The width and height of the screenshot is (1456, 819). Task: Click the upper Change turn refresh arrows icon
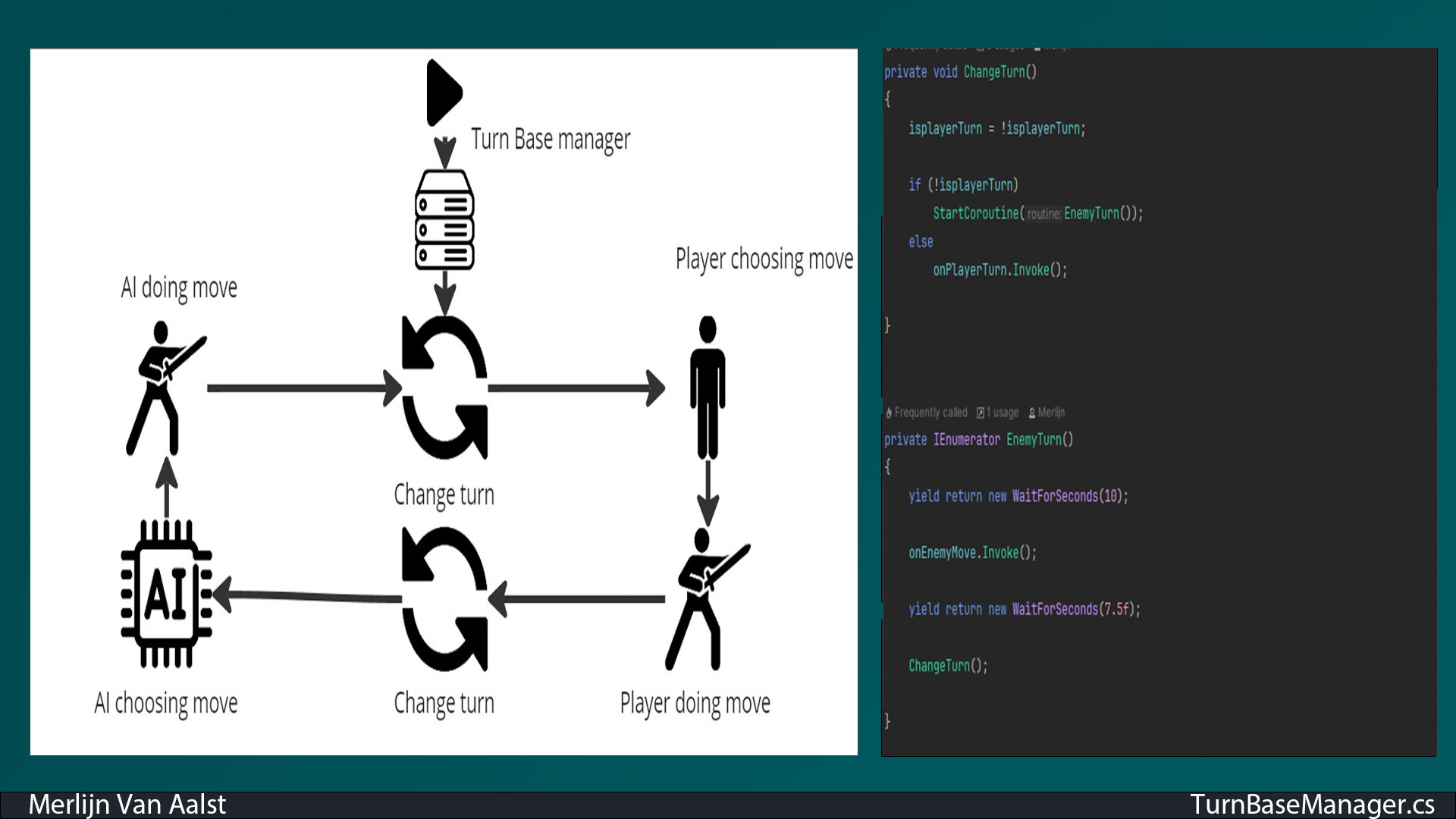point(444,388)
